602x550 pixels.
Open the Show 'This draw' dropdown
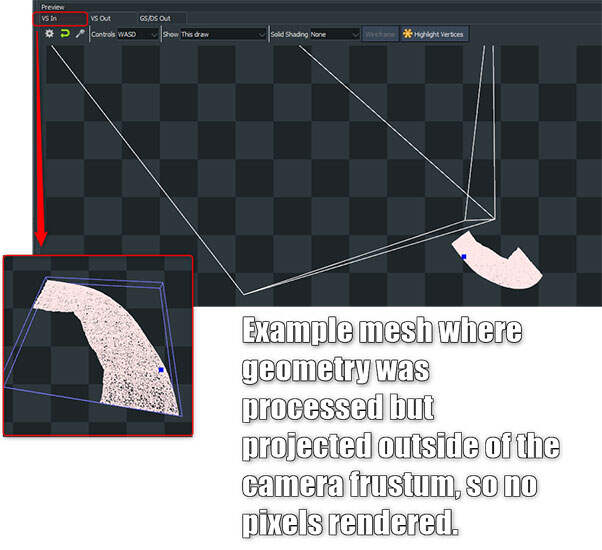(x=222, y=34)
